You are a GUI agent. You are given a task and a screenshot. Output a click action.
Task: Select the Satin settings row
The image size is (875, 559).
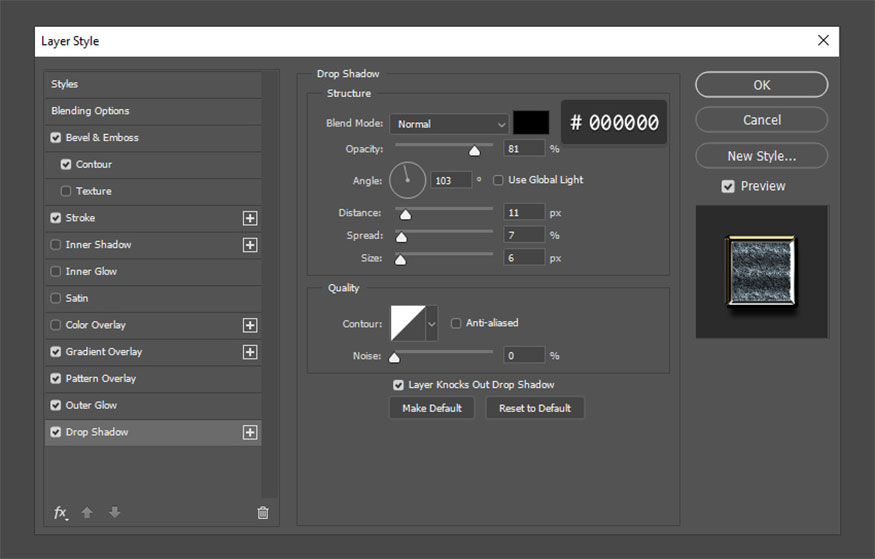point(153,298)
